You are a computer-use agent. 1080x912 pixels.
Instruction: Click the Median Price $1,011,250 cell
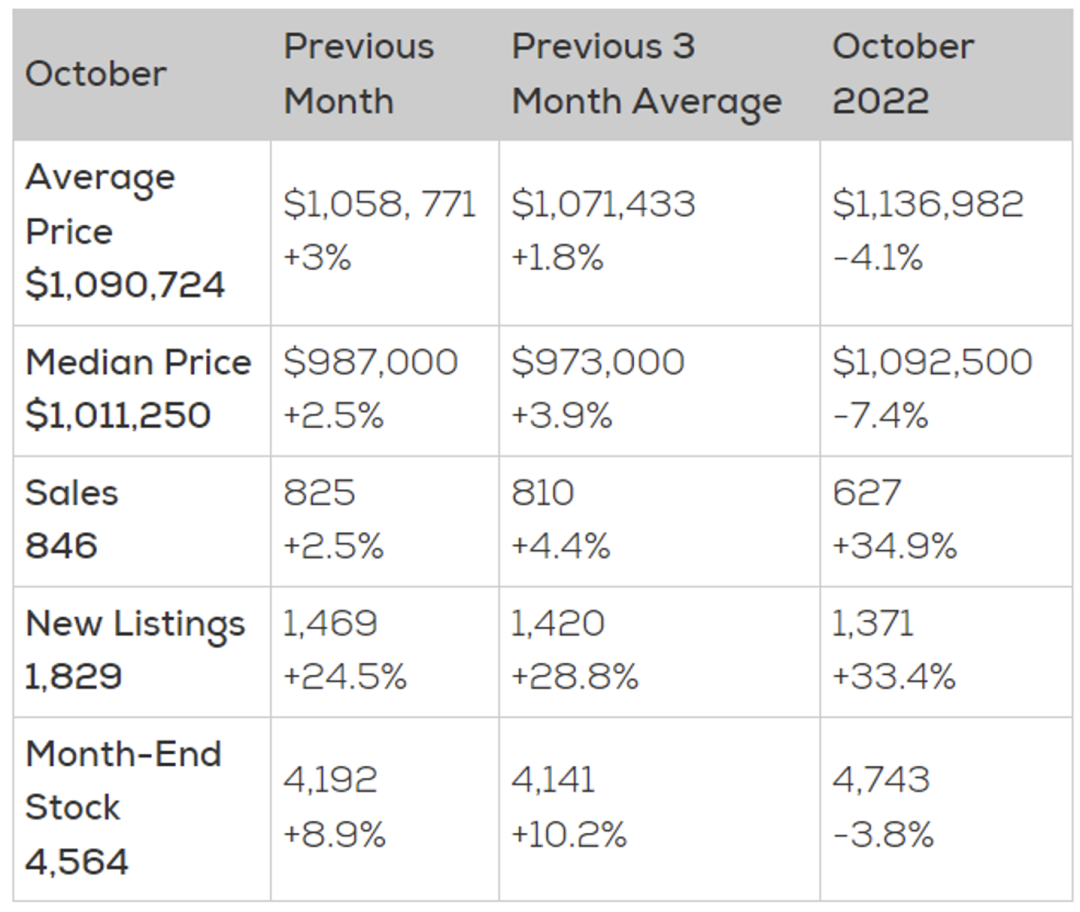pos(138,388)
